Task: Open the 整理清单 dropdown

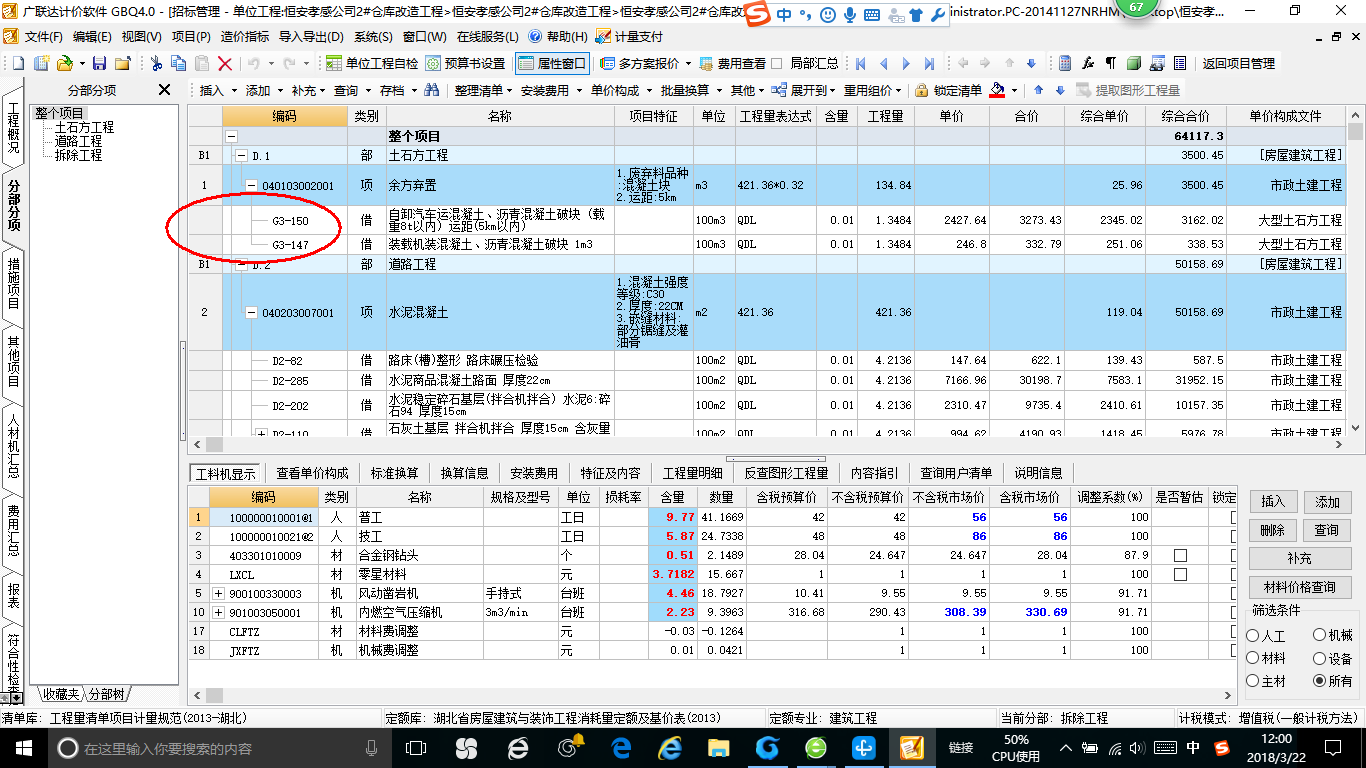Action: pyautogui.click(x=484, y=90)
